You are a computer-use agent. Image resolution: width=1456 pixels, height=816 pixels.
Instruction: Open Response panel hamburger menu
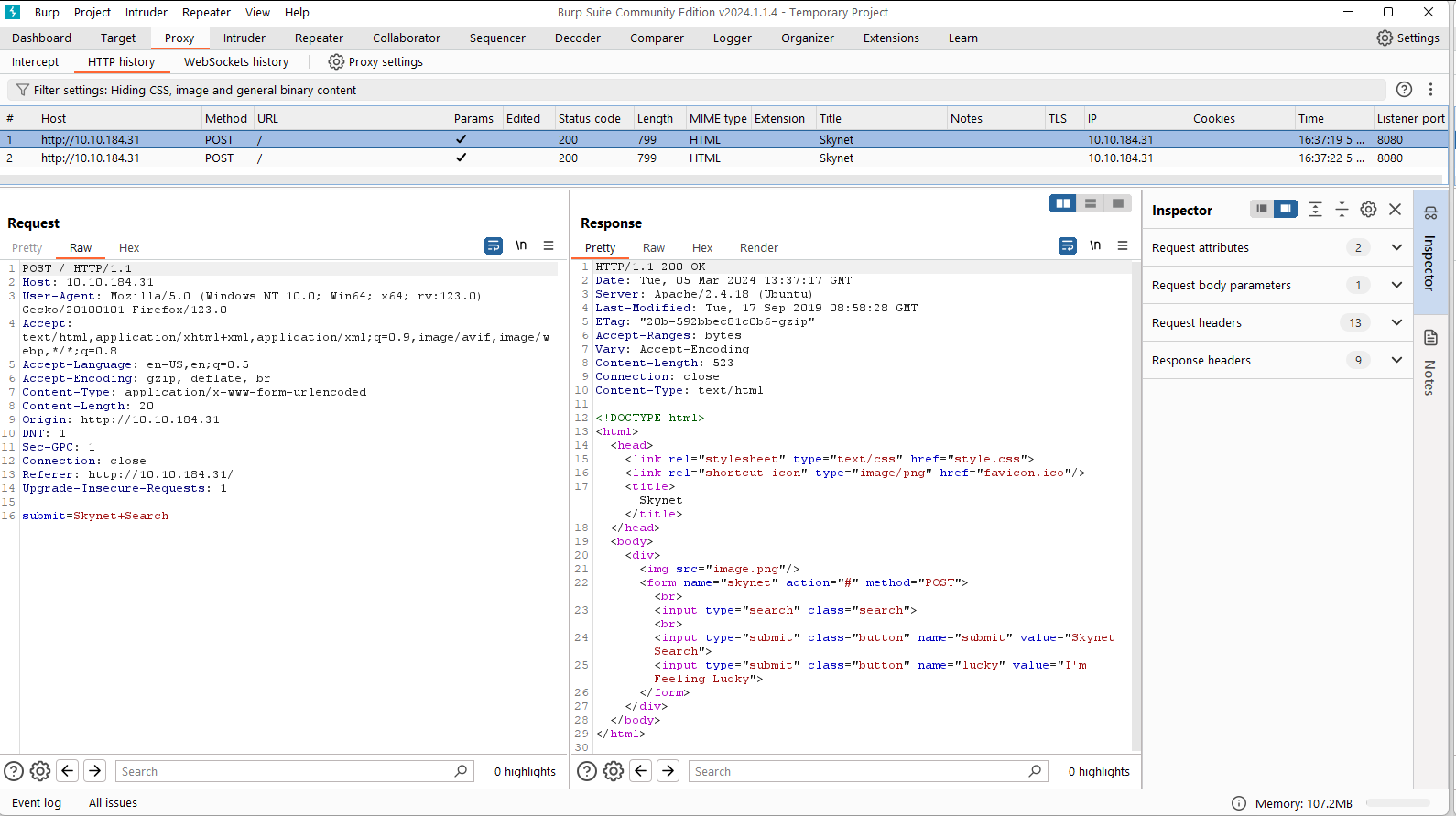pos(1123,245)
